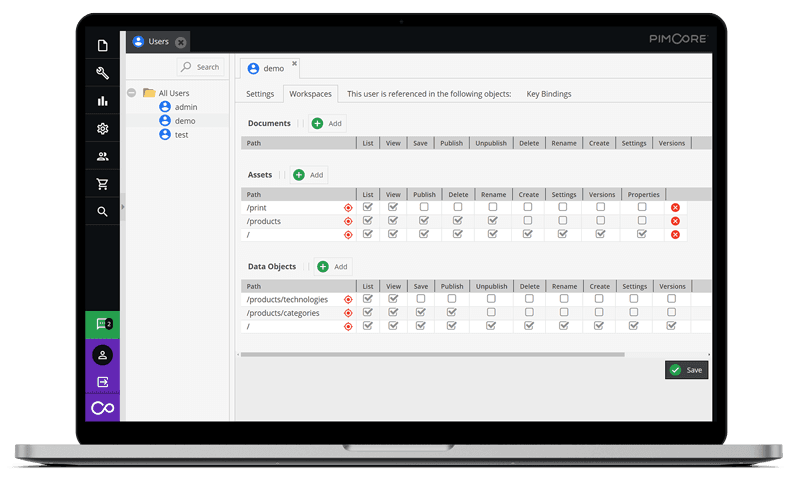Screen dimensions: 800x487
Task: Open the Settings gear sidebar menu
Action: pos(103,129)
